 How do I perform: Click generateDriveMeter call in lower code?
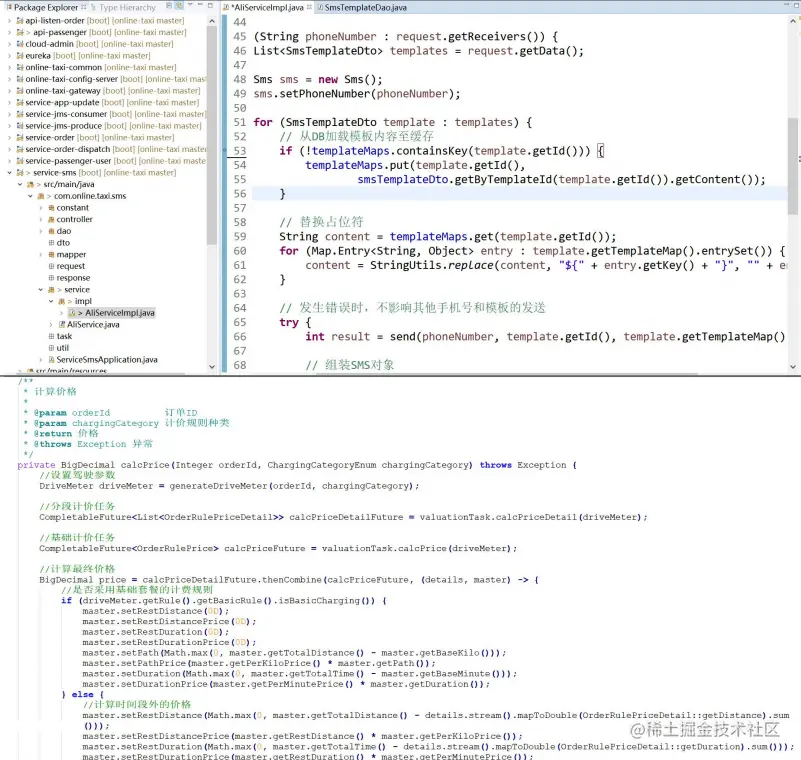[x=219, y=486]
